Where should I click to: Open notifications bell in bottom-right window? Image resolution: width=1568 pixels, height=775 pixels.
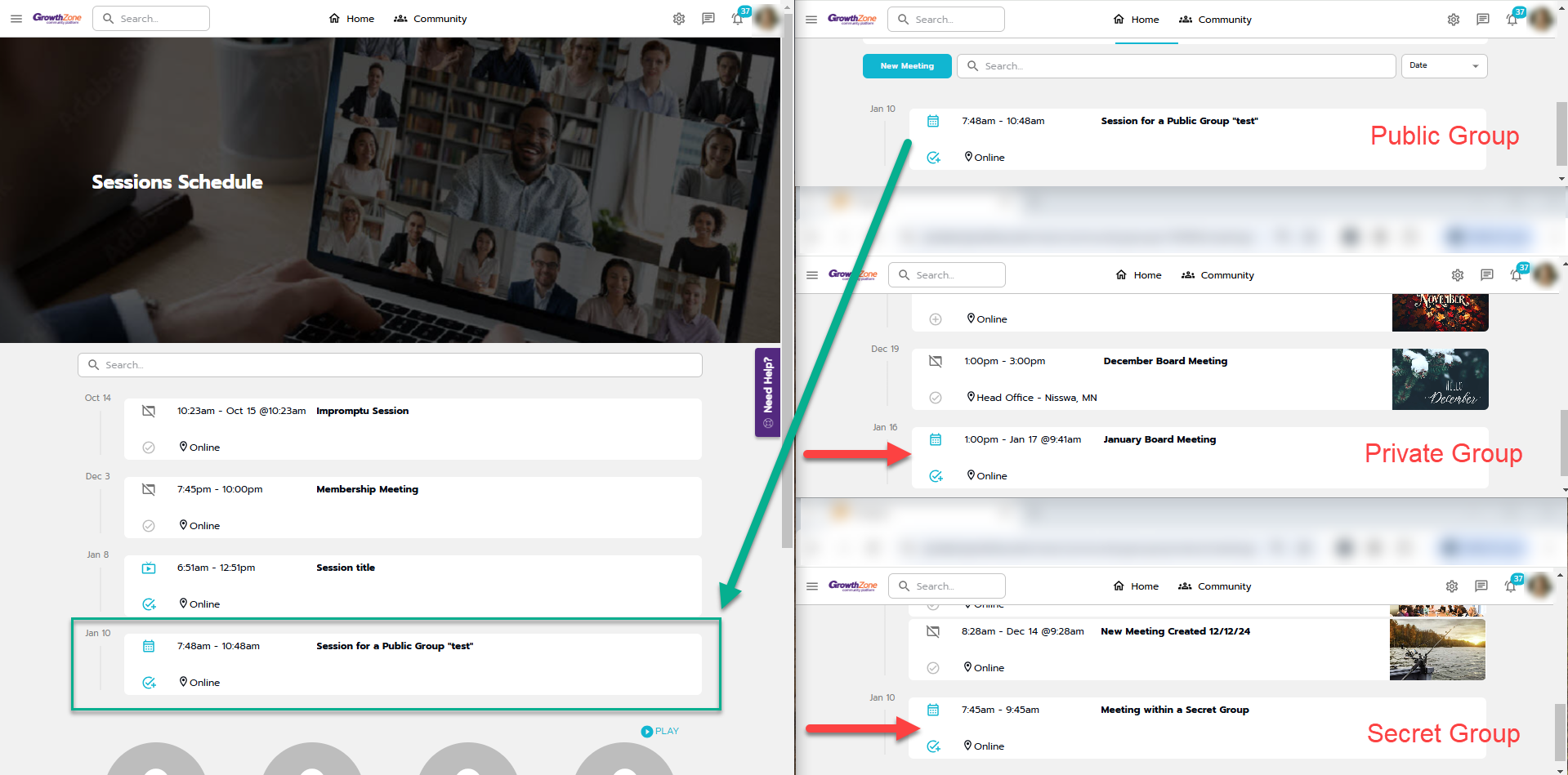tap(1511, 586)
